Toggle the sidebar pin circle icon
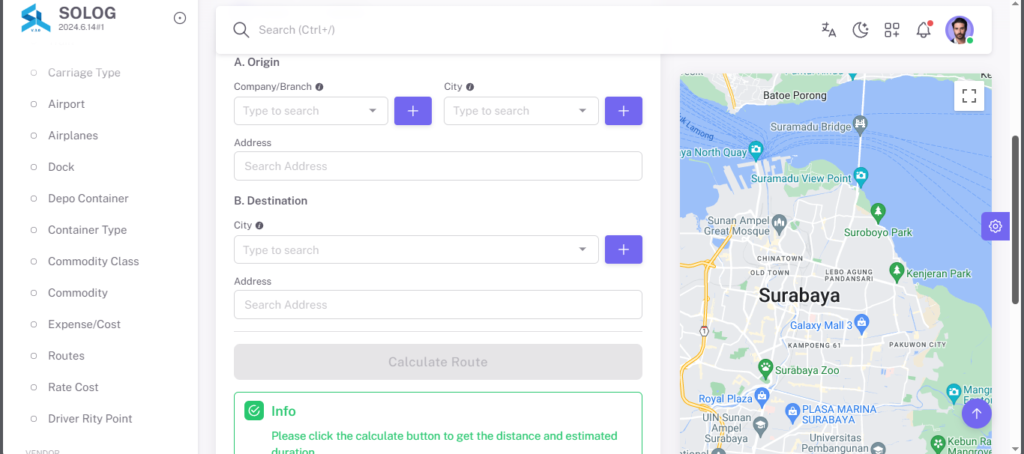 click(180, 18)
